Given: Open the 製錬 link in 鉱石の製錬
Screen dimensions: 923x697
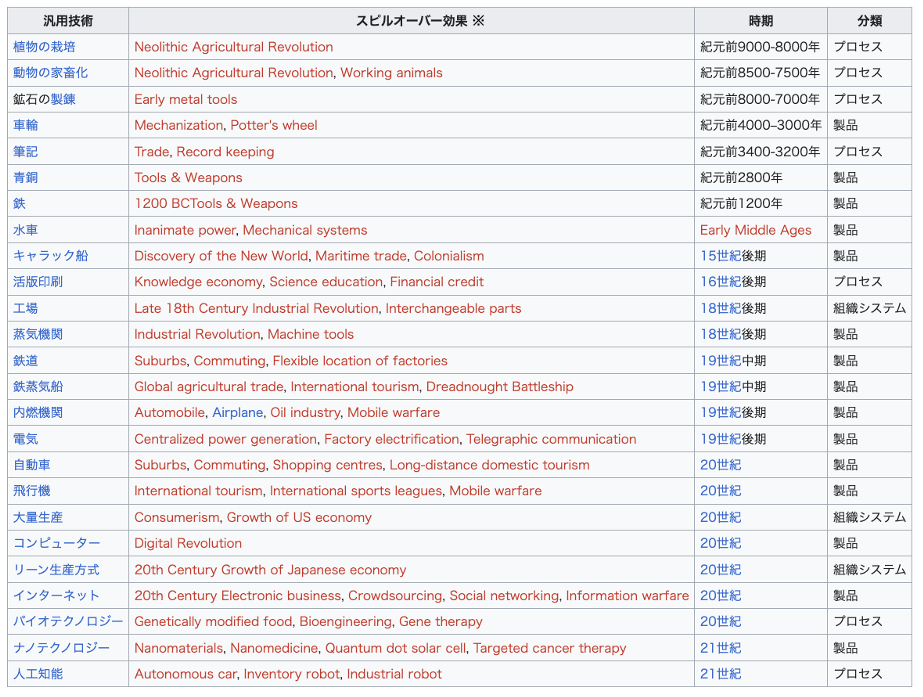Looking at the screenshot, I should pyautogui.click(x=63, y=99).
